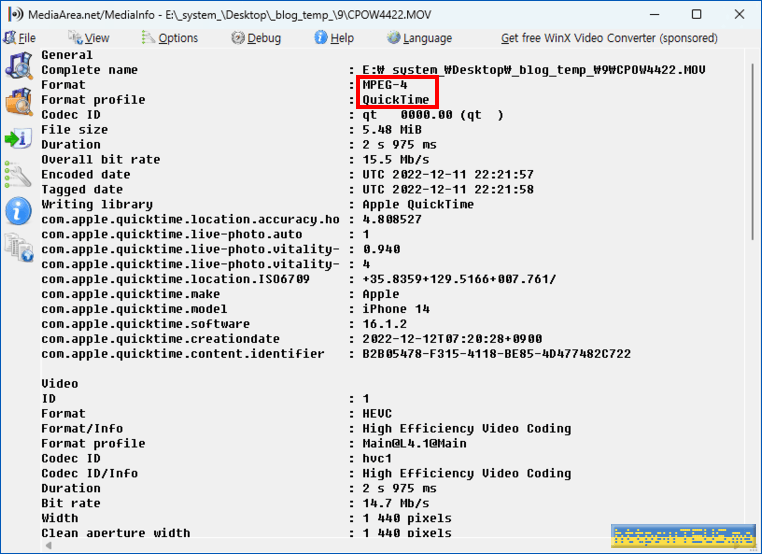Select the Complete name file path value
The image size is (762, 554).
534,70
